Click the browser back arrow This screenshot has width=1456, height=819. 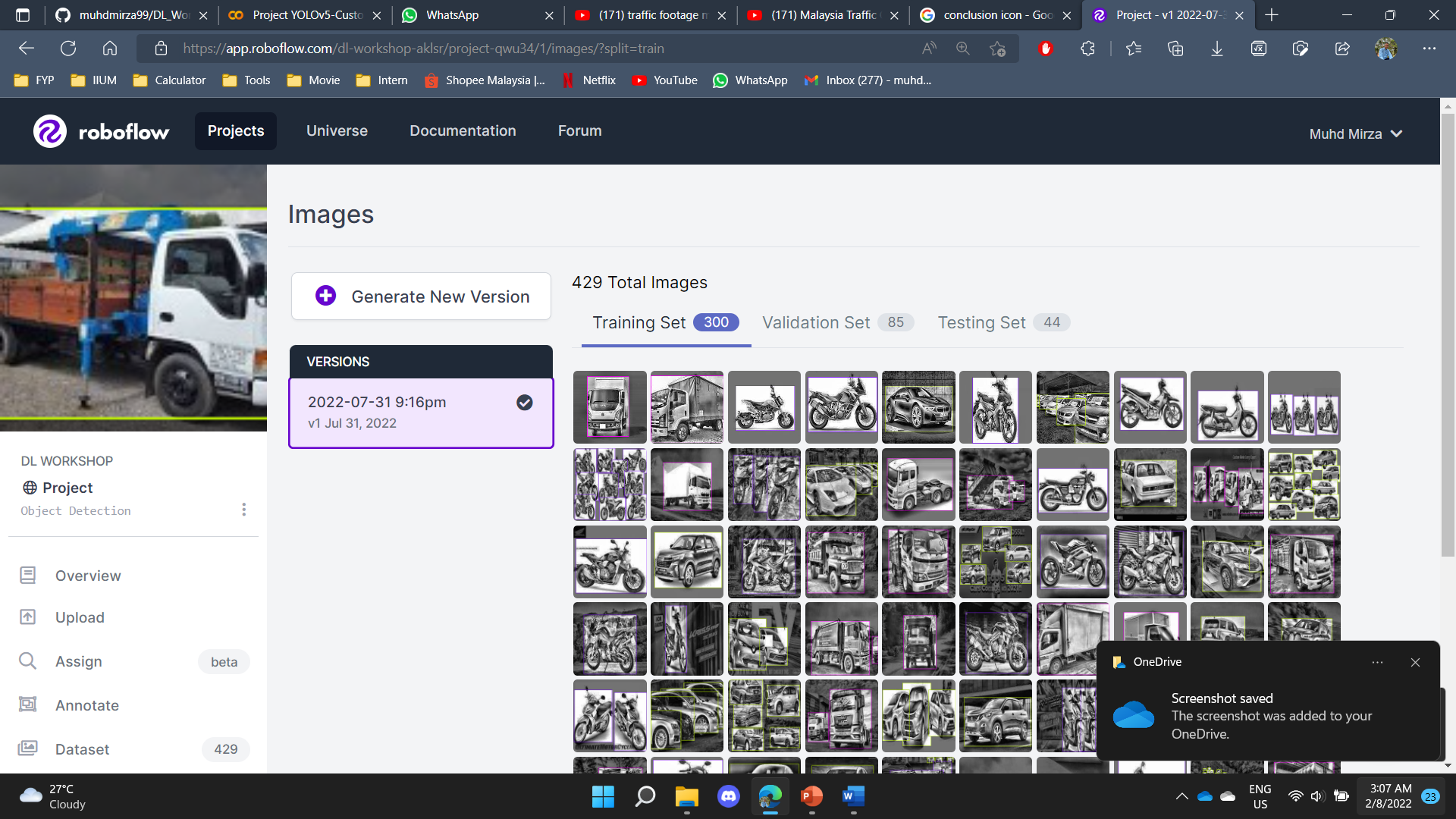27,49
